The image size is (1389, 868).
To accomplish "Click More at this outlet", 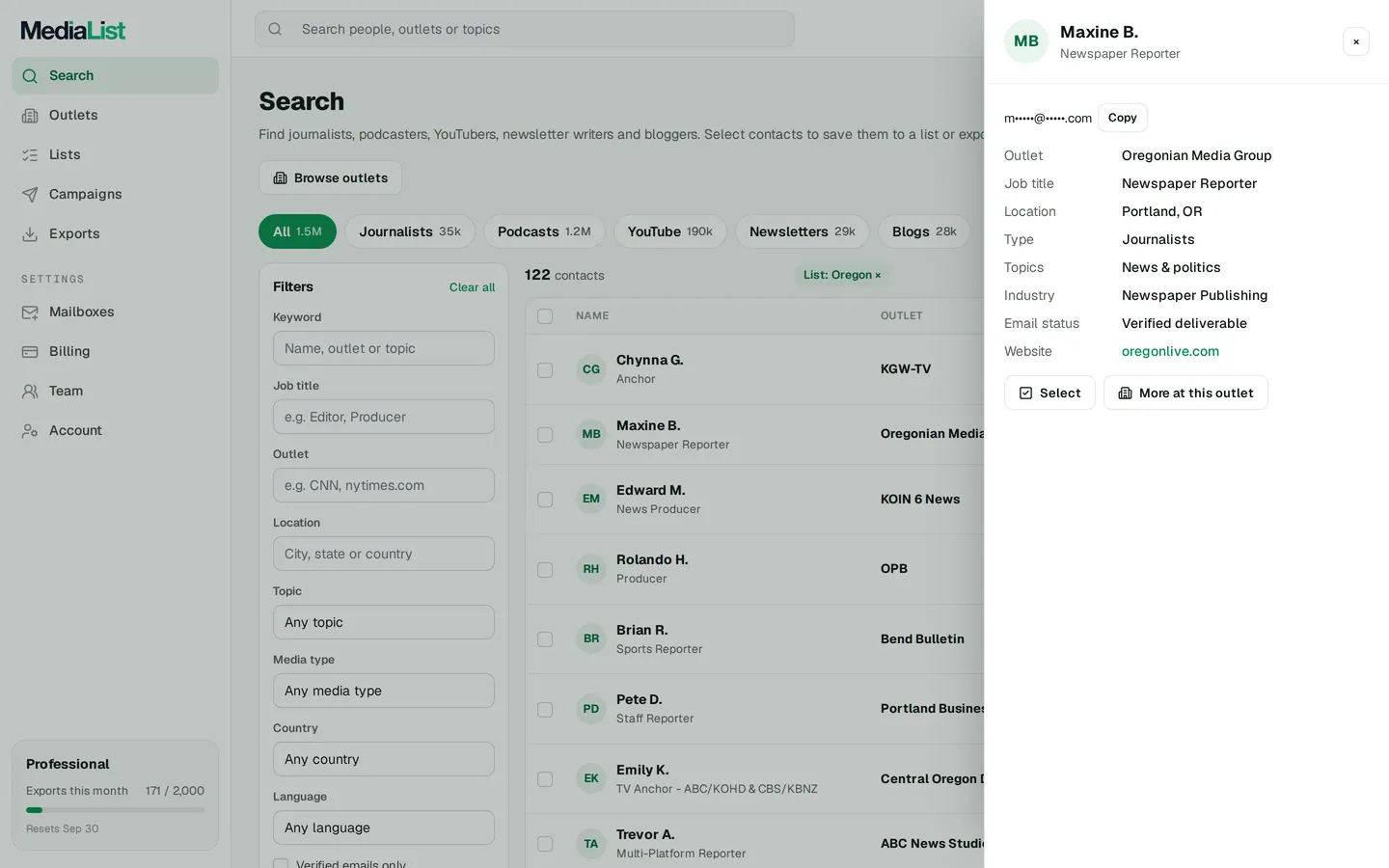I will coord(1185,393).
